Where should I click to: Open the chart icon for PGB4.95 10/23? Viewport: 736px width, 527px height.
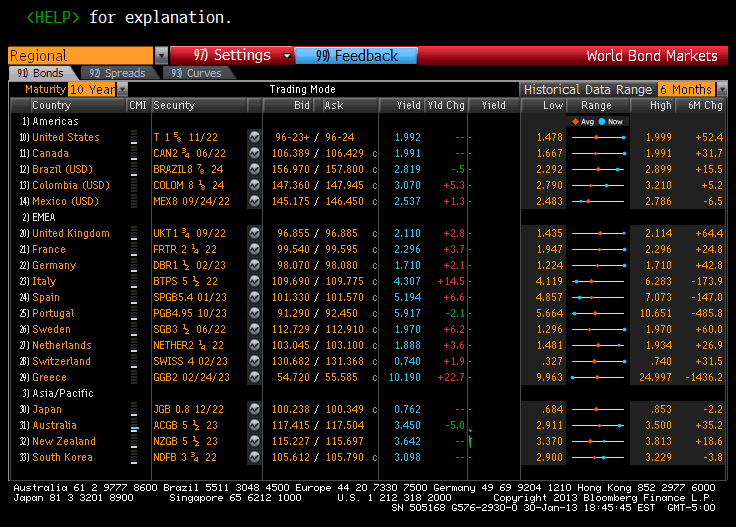click(x=254, y=313)
